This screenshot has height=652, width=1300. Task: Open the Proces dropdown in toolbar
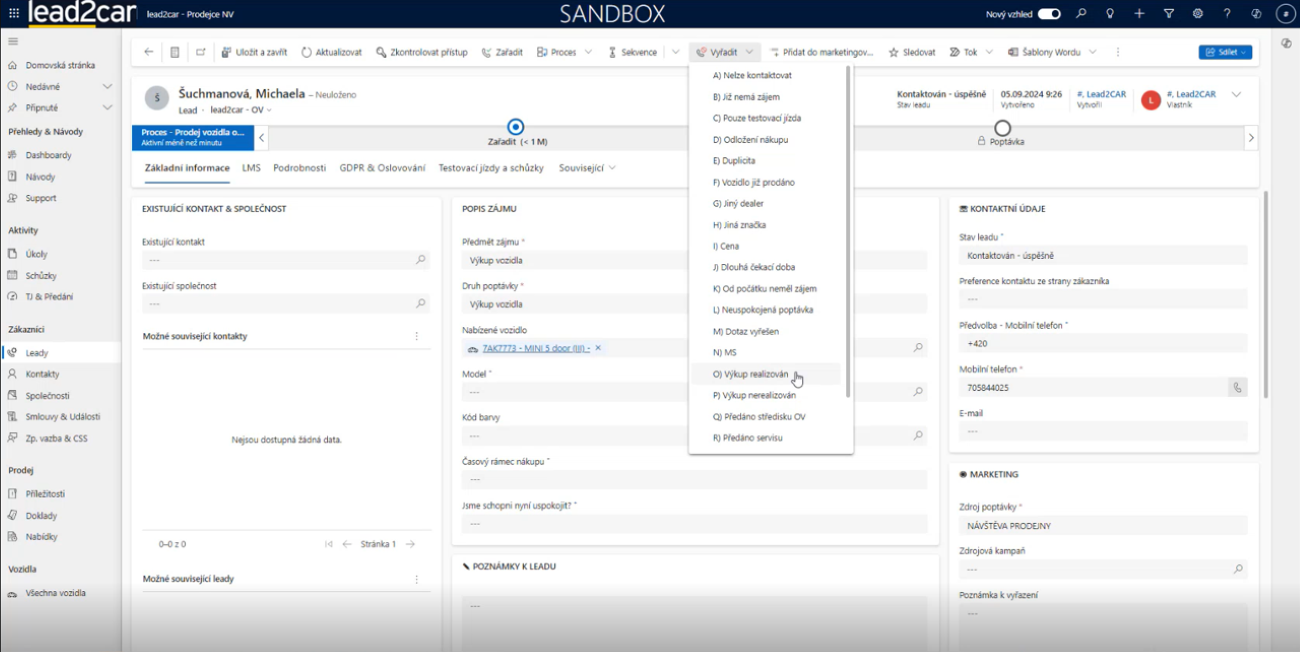coord(564,52)
